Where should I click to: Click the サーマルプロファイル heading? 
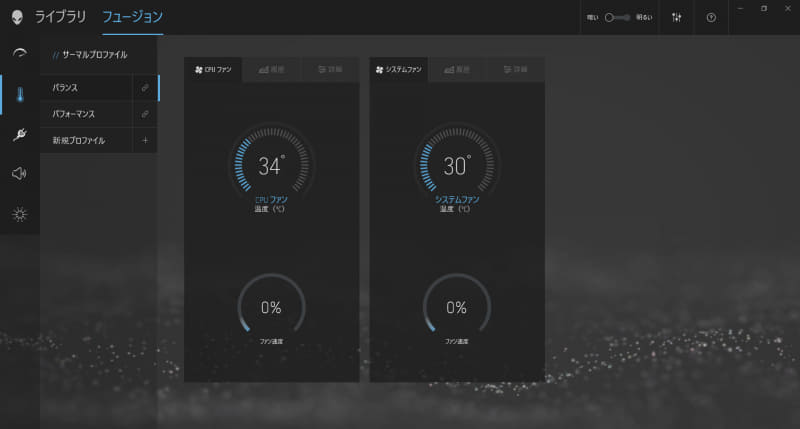click(x=95, y=55)
